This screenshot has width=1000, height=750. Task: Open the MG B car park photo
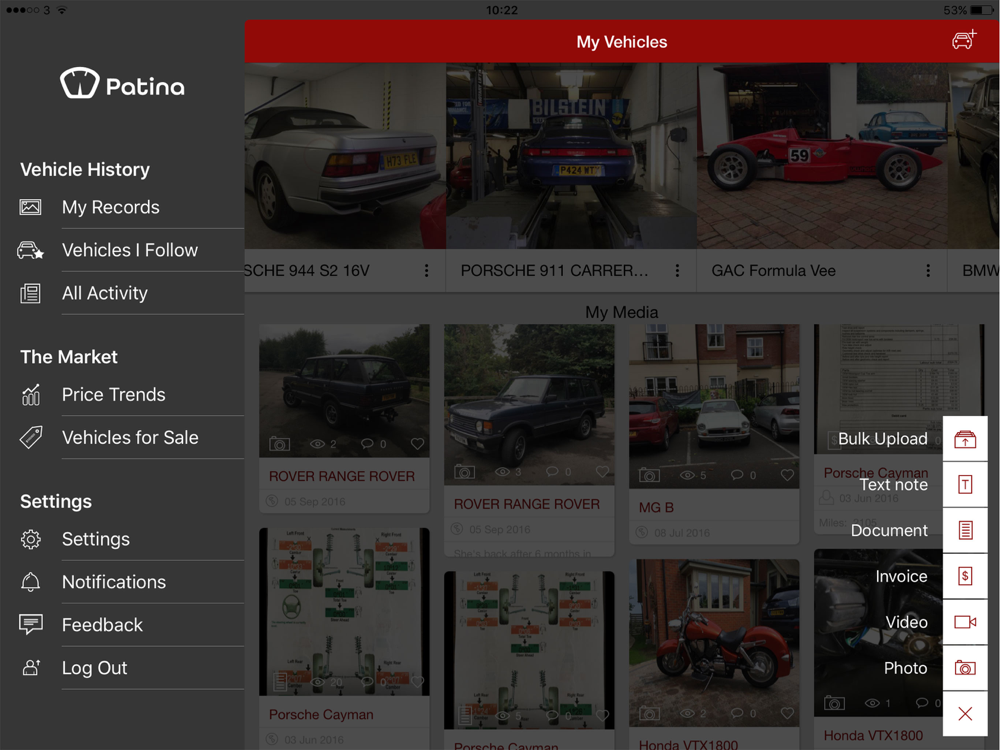tap(714, 406)
